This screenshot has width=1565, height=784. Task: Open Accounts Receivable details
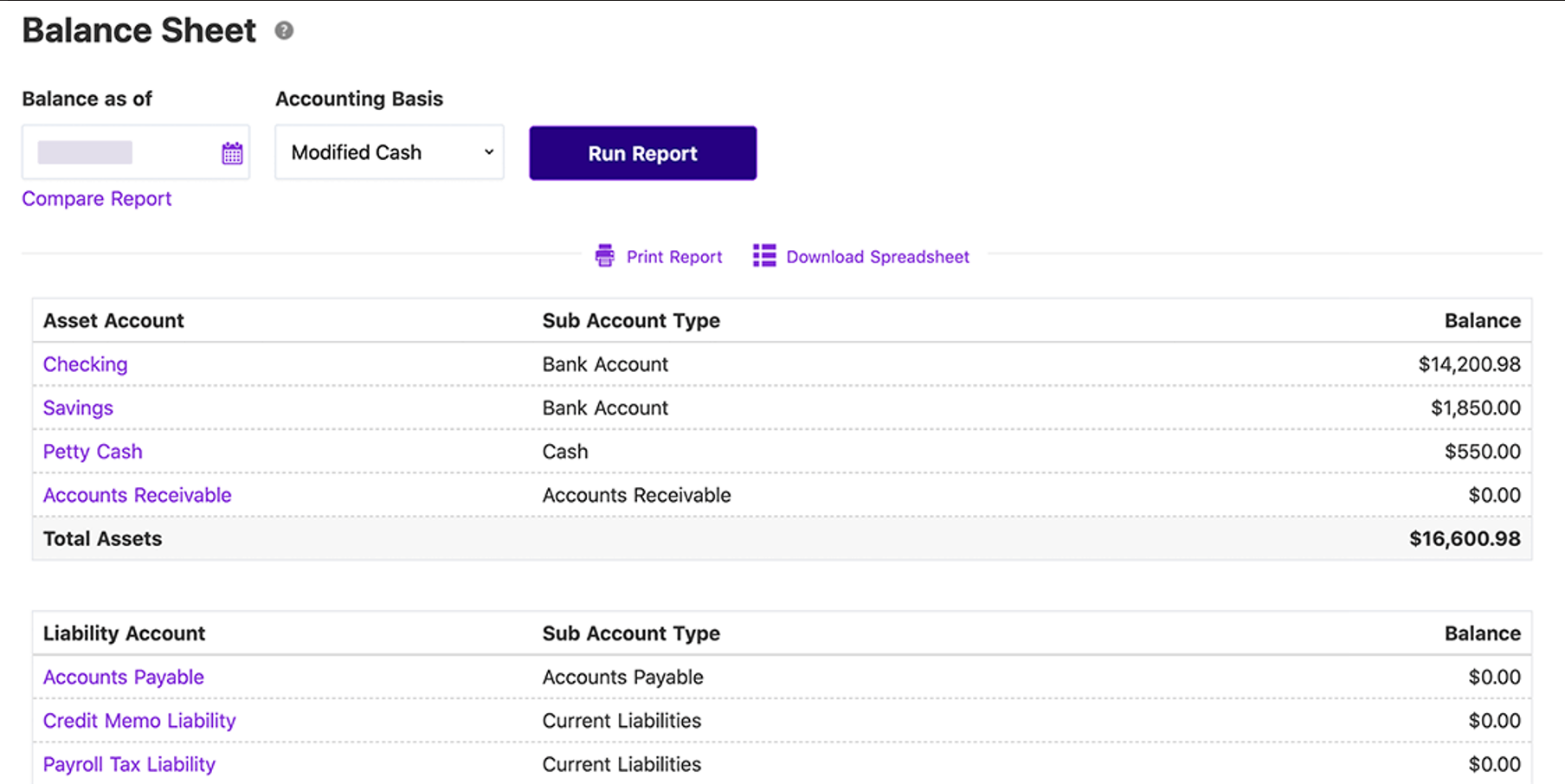[136, 495]
